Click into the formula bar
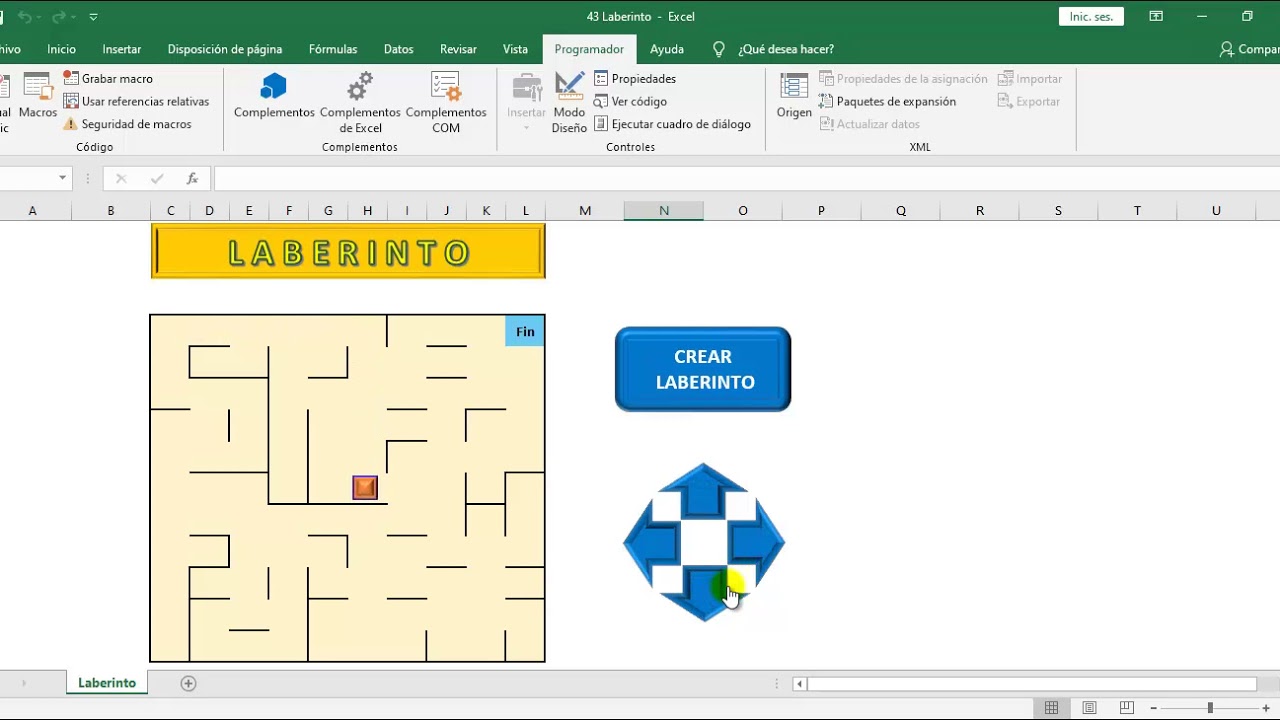Screen dimensions: 1280x720 (x=746, y=178)
